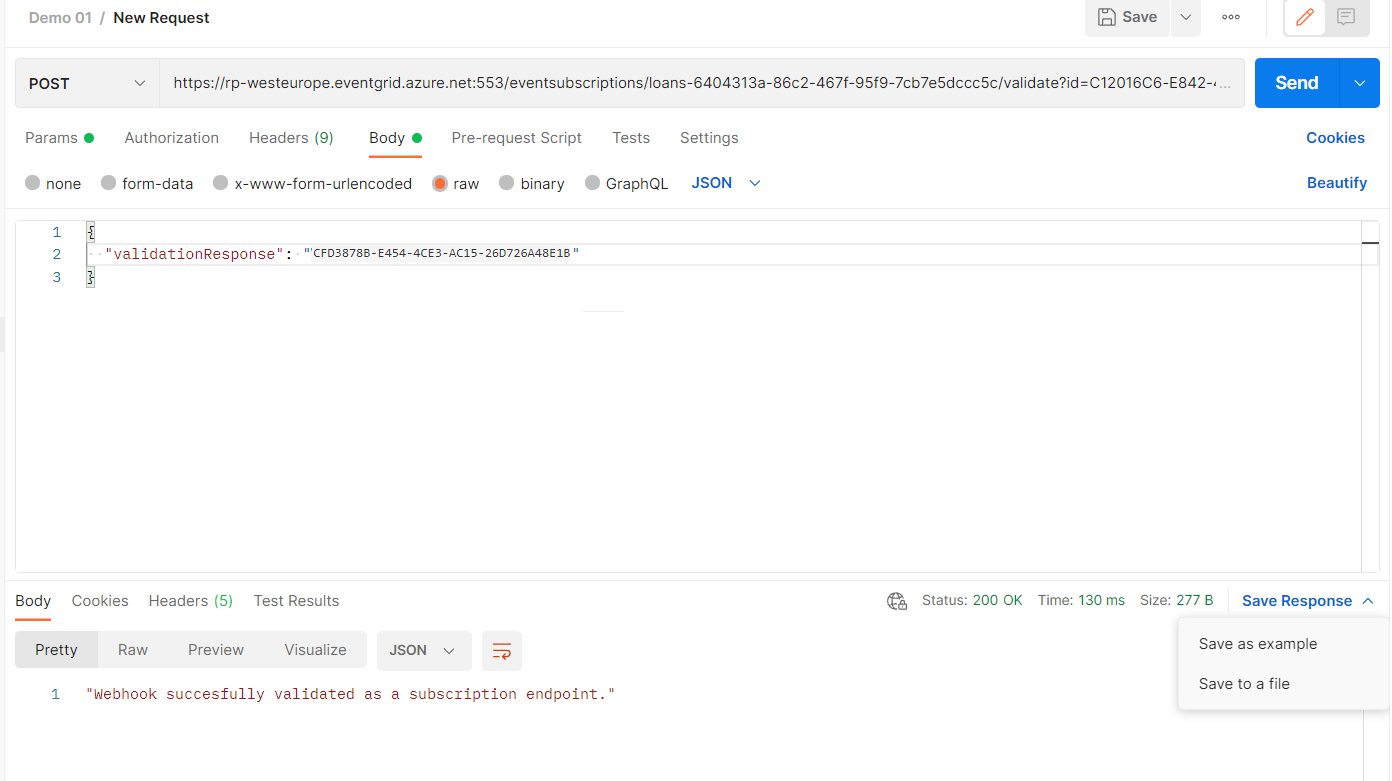Click the Save button
The width and height of the screenshot is (1392, 781).
(1127, 17)
